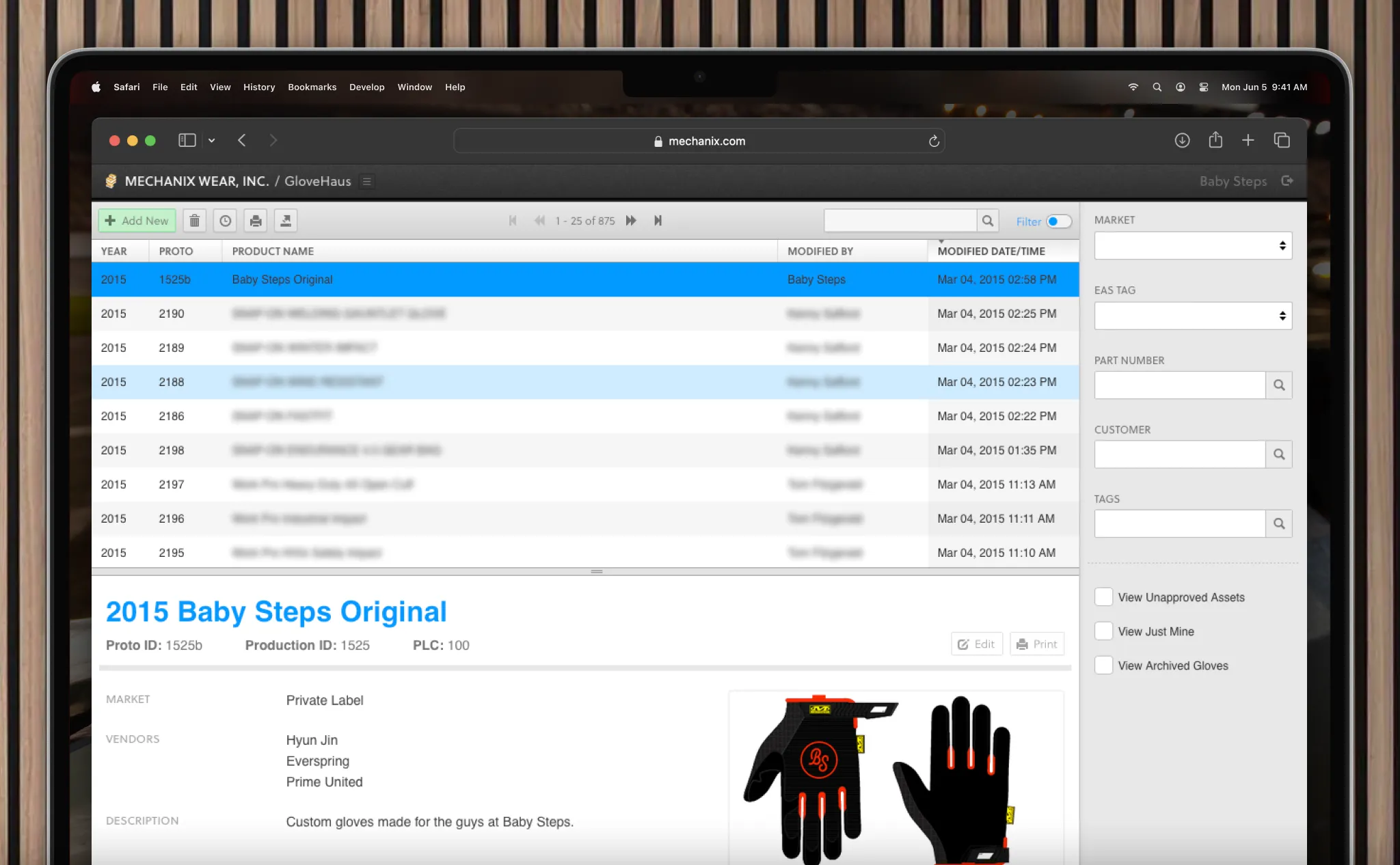1400x865 pixels.
Task: Click the TAGS filter input field
Action: (x=1180, y=523)
